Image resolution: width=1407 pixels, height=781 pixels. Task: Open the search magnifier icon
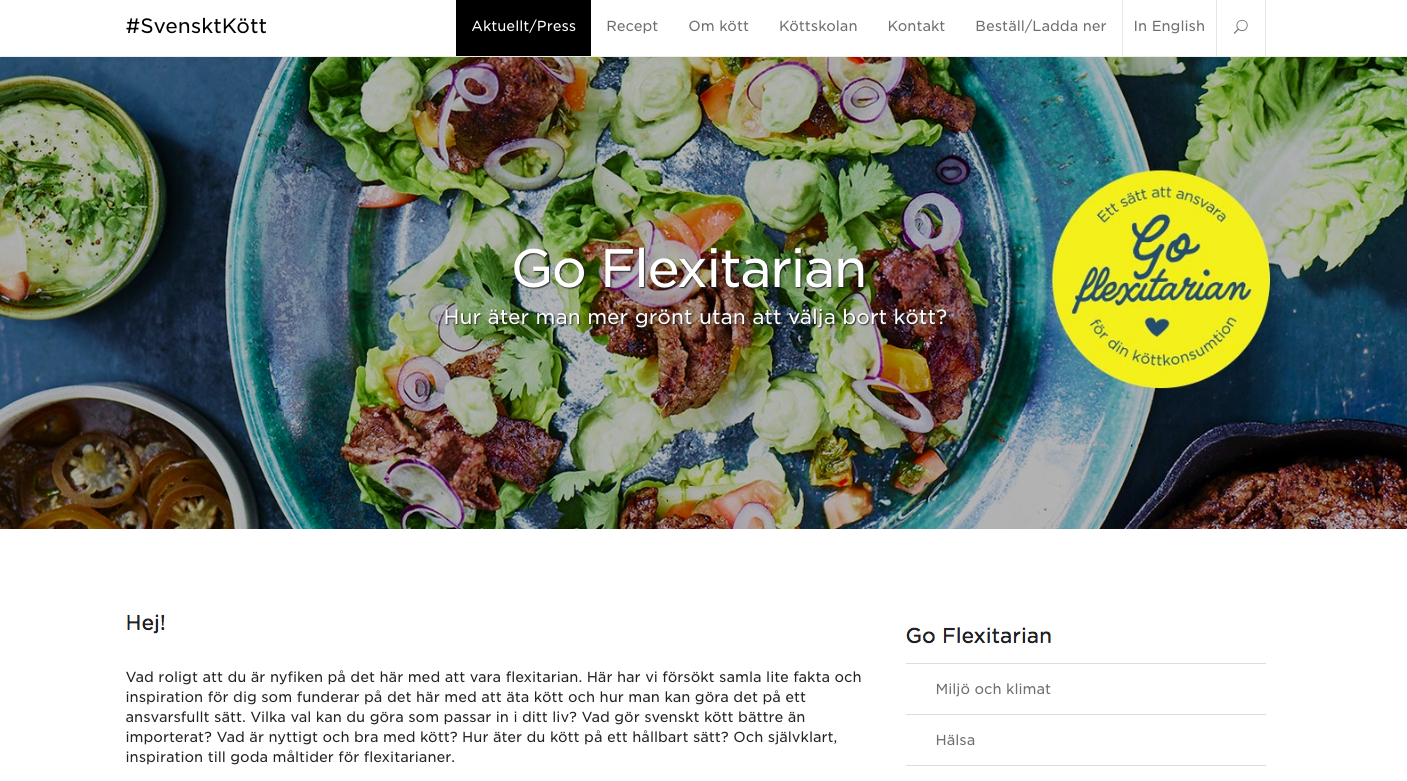click(1241, 27)
